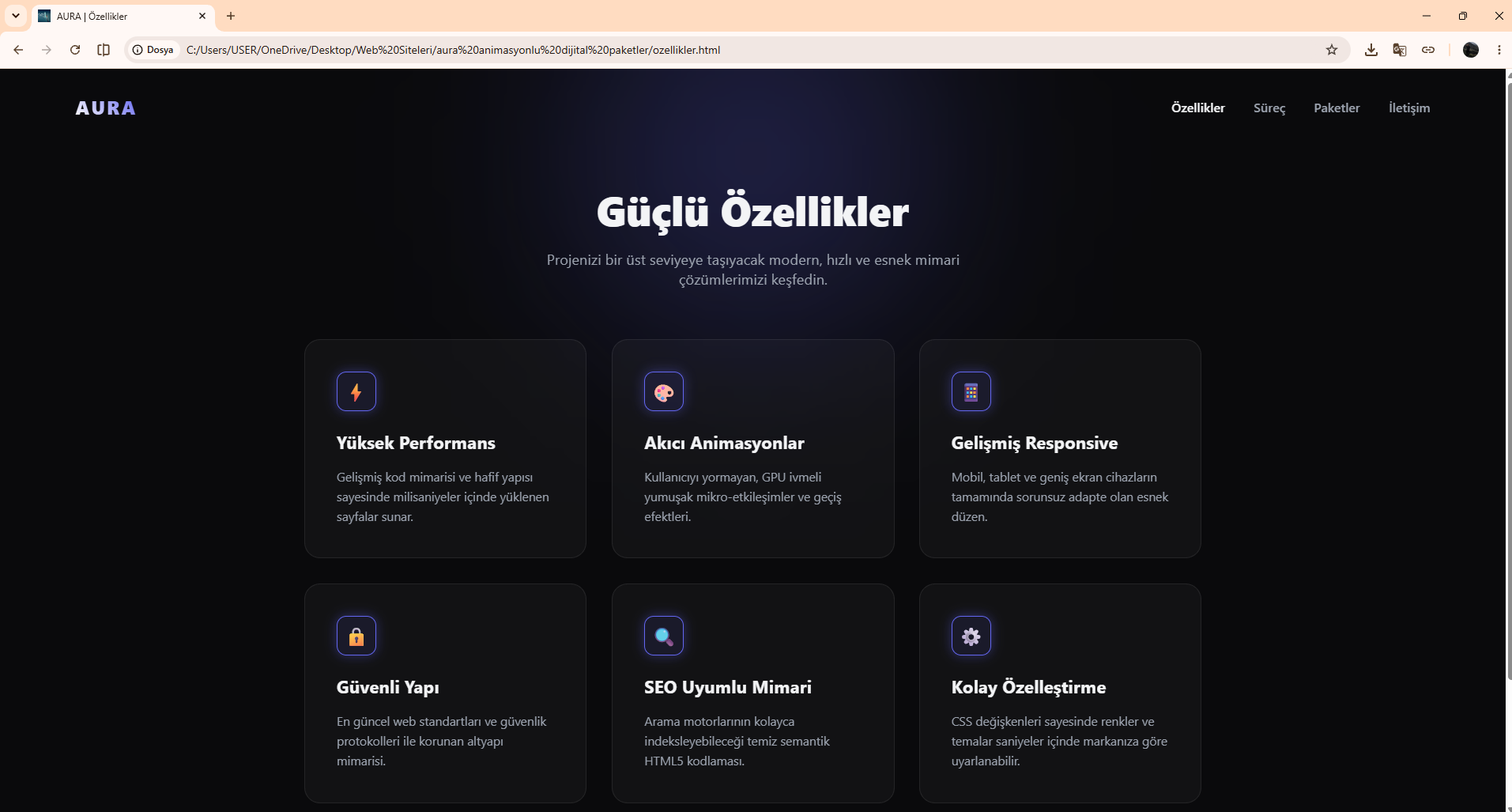Viewport: 1512px width, 812px height.
Task: Click the palette icon for Akıcı Animasyonlar
Action: [664, 391]
